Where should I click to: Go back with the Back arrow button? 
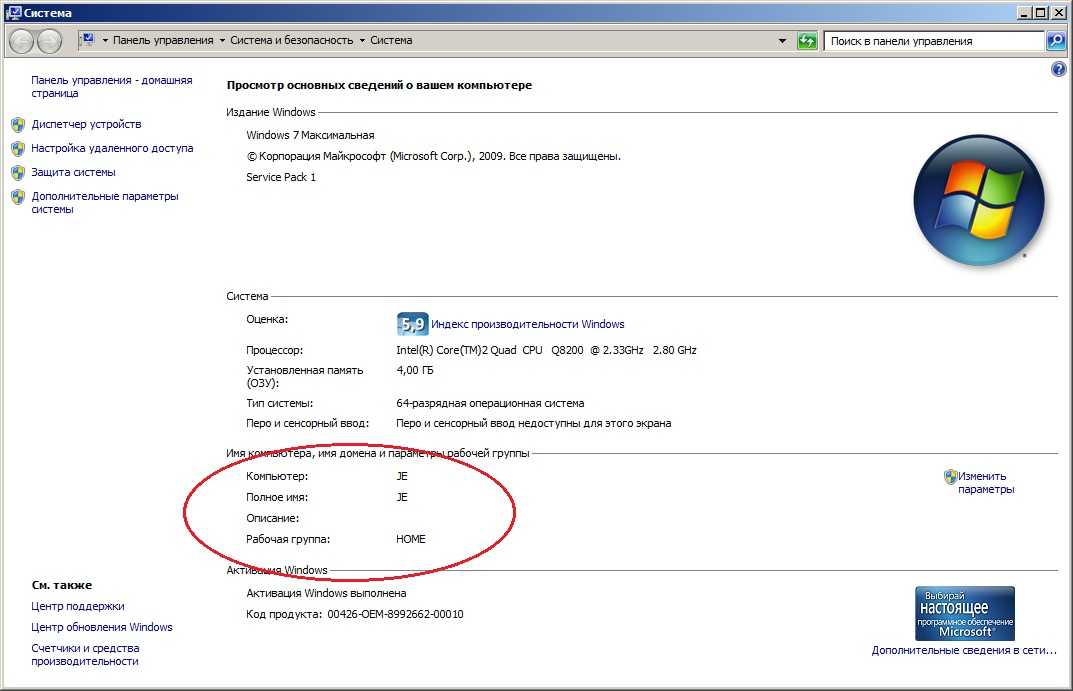pos(22,42)
